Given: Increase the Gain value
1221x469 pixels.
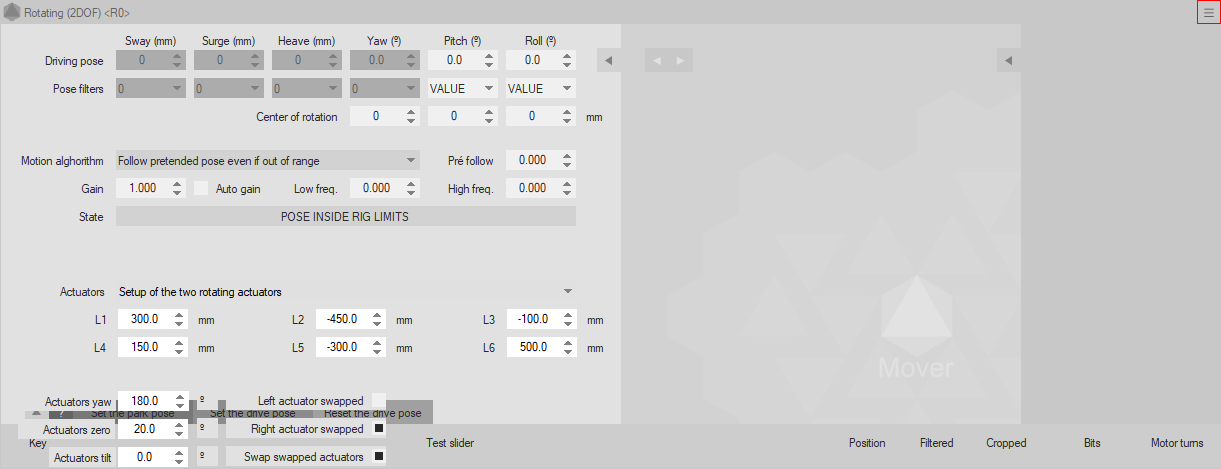Looking at the screenshot, I should point(177,184).
